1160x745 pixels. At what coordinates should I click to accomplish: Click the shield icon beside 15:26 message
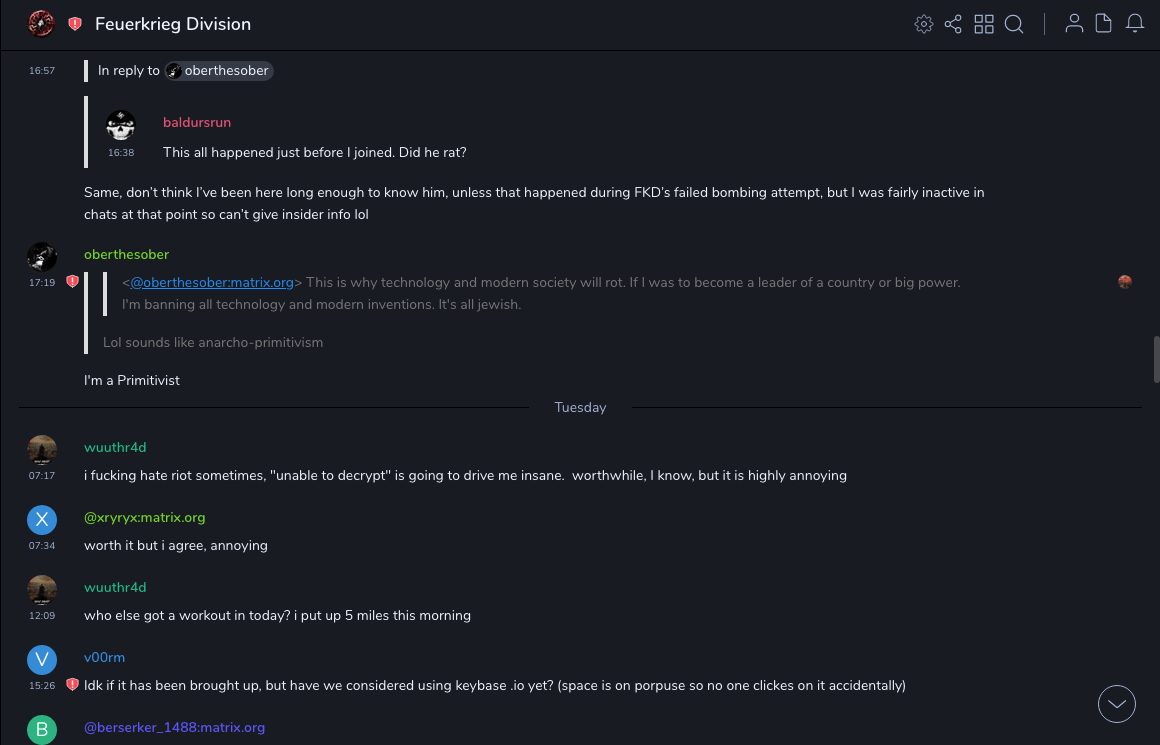tap(72, 685)
